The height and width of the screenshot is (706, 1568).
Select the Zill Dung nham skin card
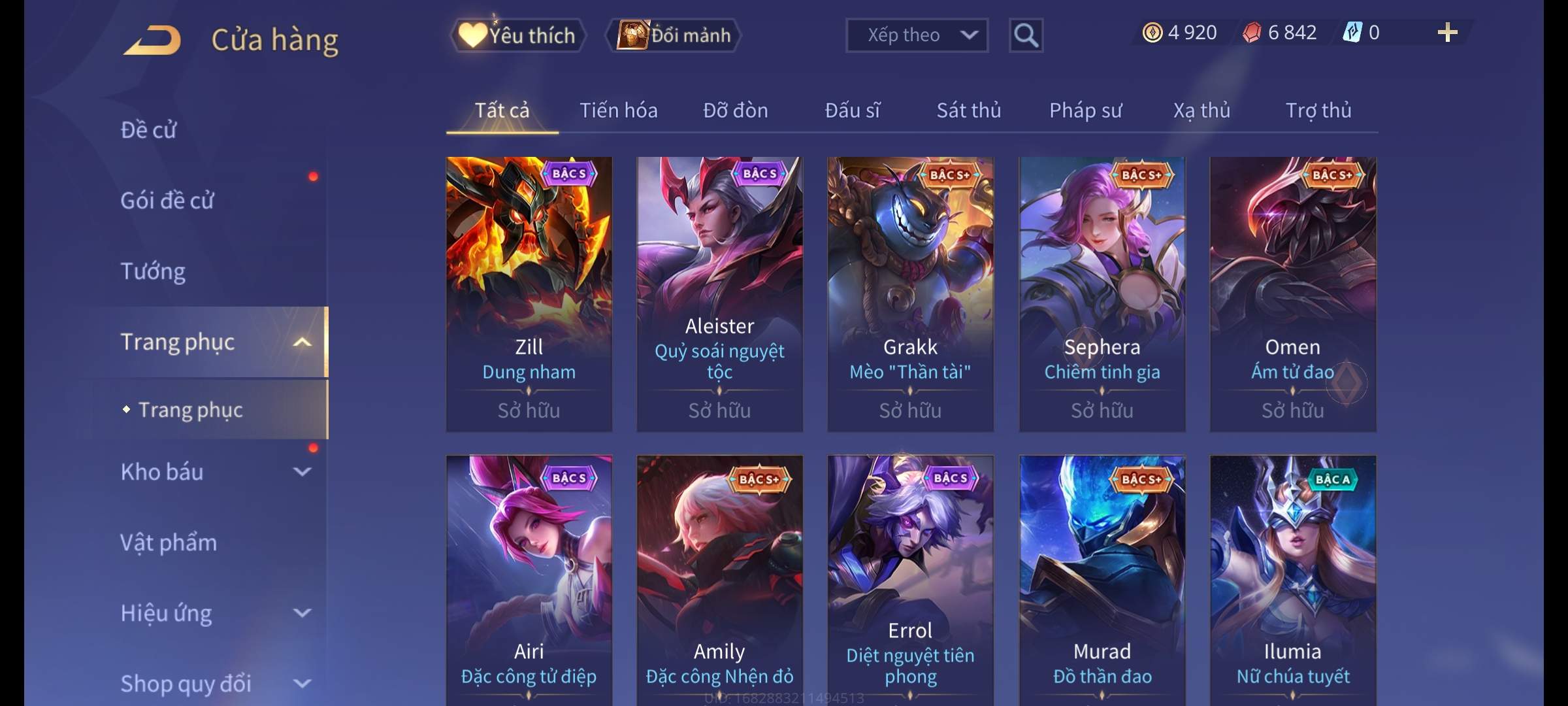[x=529, y=294]
